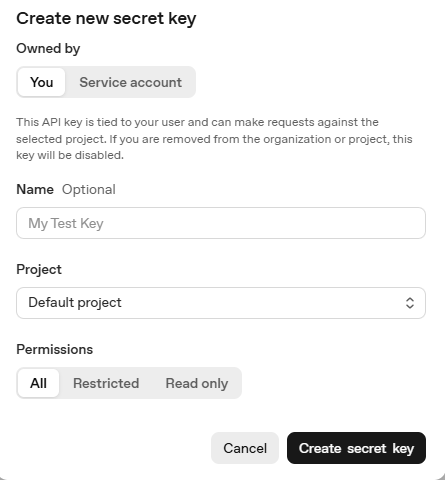The image size is (445, 480).
Task: Click the "Optional" hint next to Name
Action: click(x=89, y=189)
